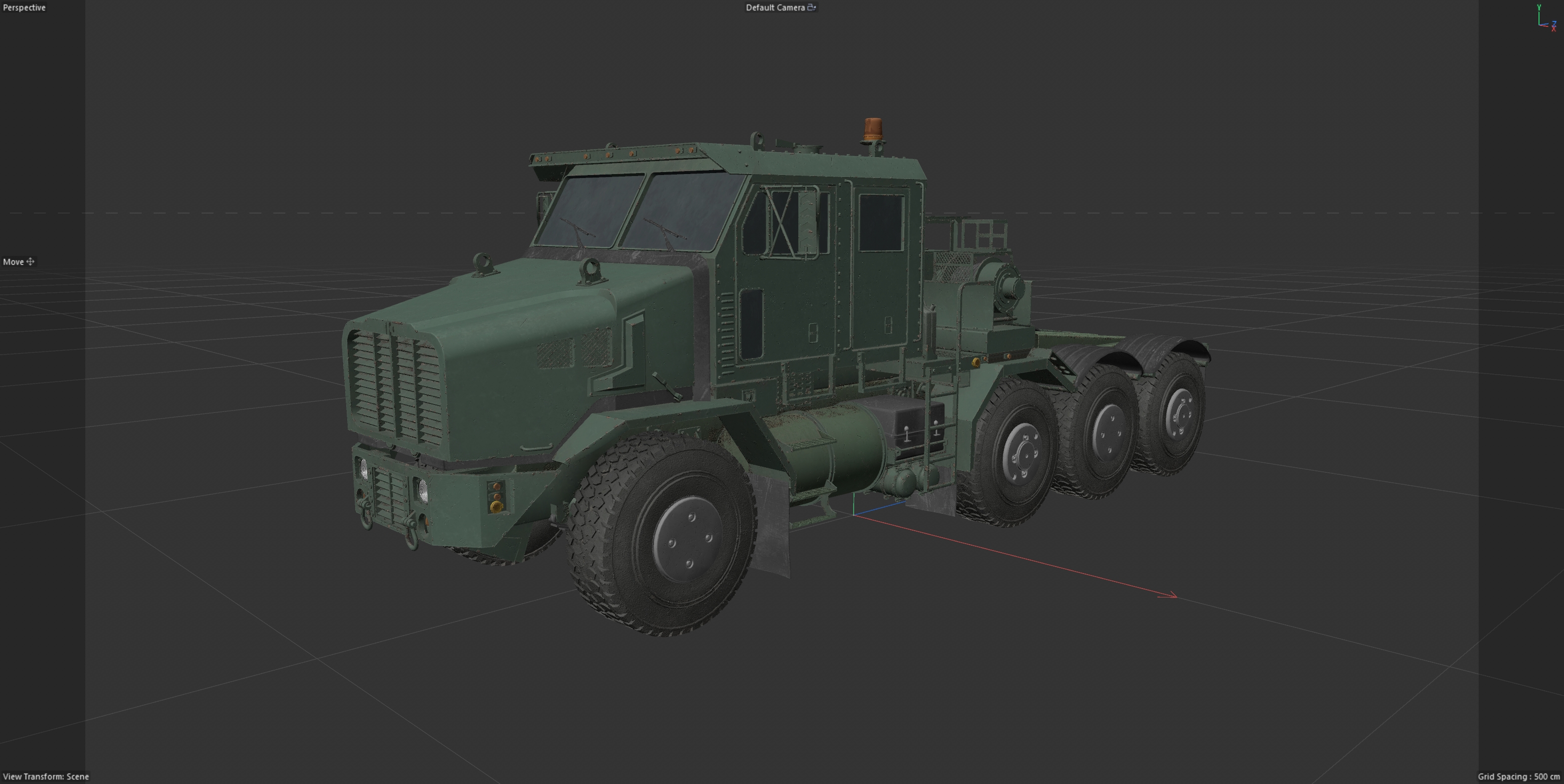This screenshot has height=784, width=1564.
Task: Click the X letter of the orientation gizmo
Action: (x=1554, y=29)
